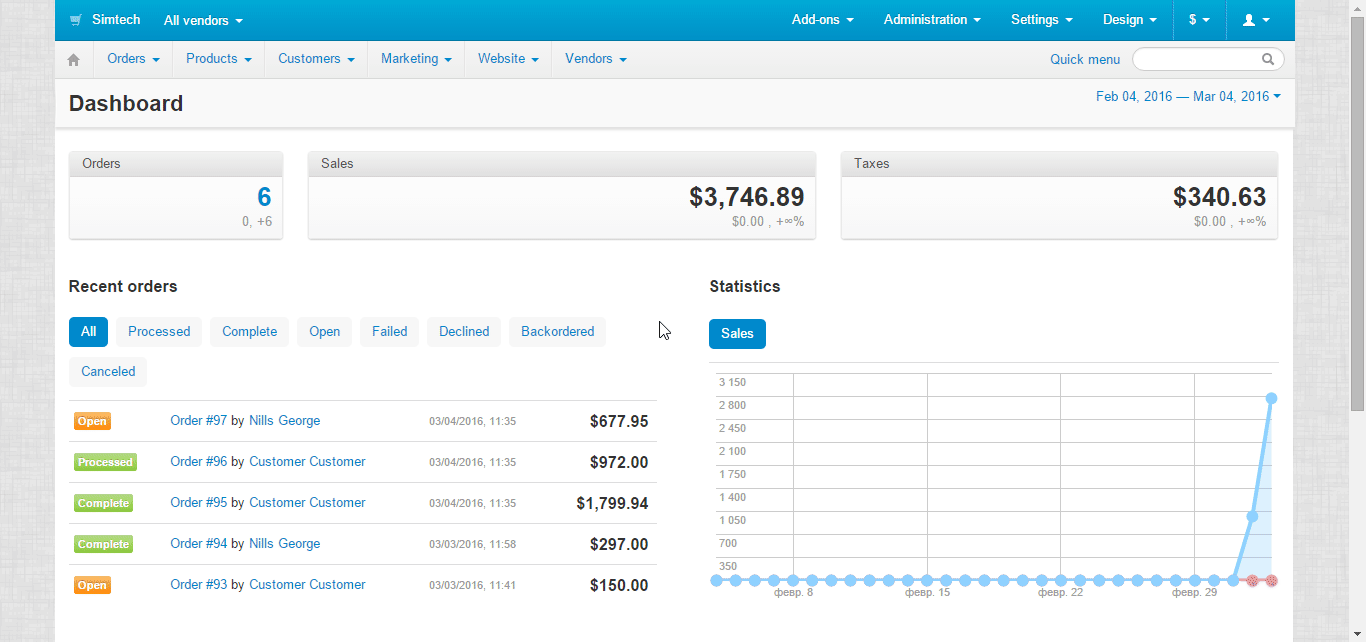Click the $3,746.89 sales total
1366x642 pixels.
pos(746,197)
